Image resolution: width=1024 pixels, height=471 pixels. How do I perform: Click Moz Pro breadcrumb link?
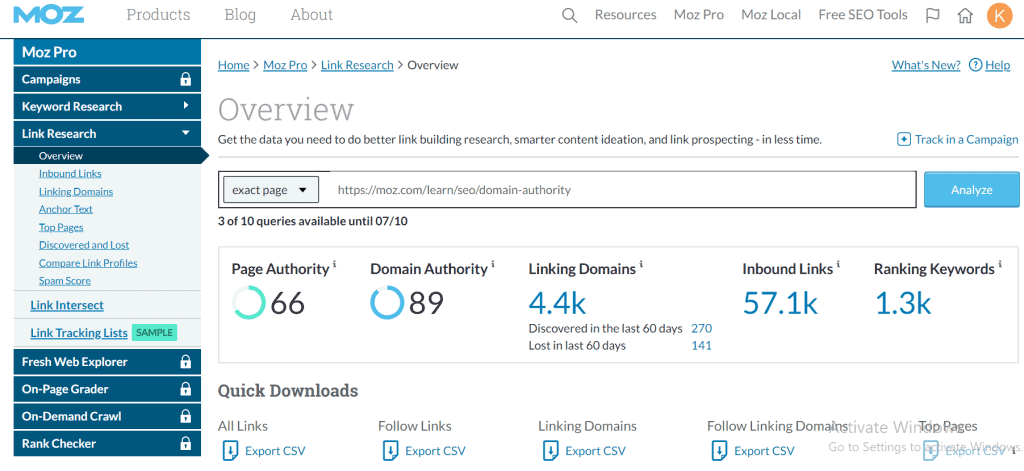285,65
